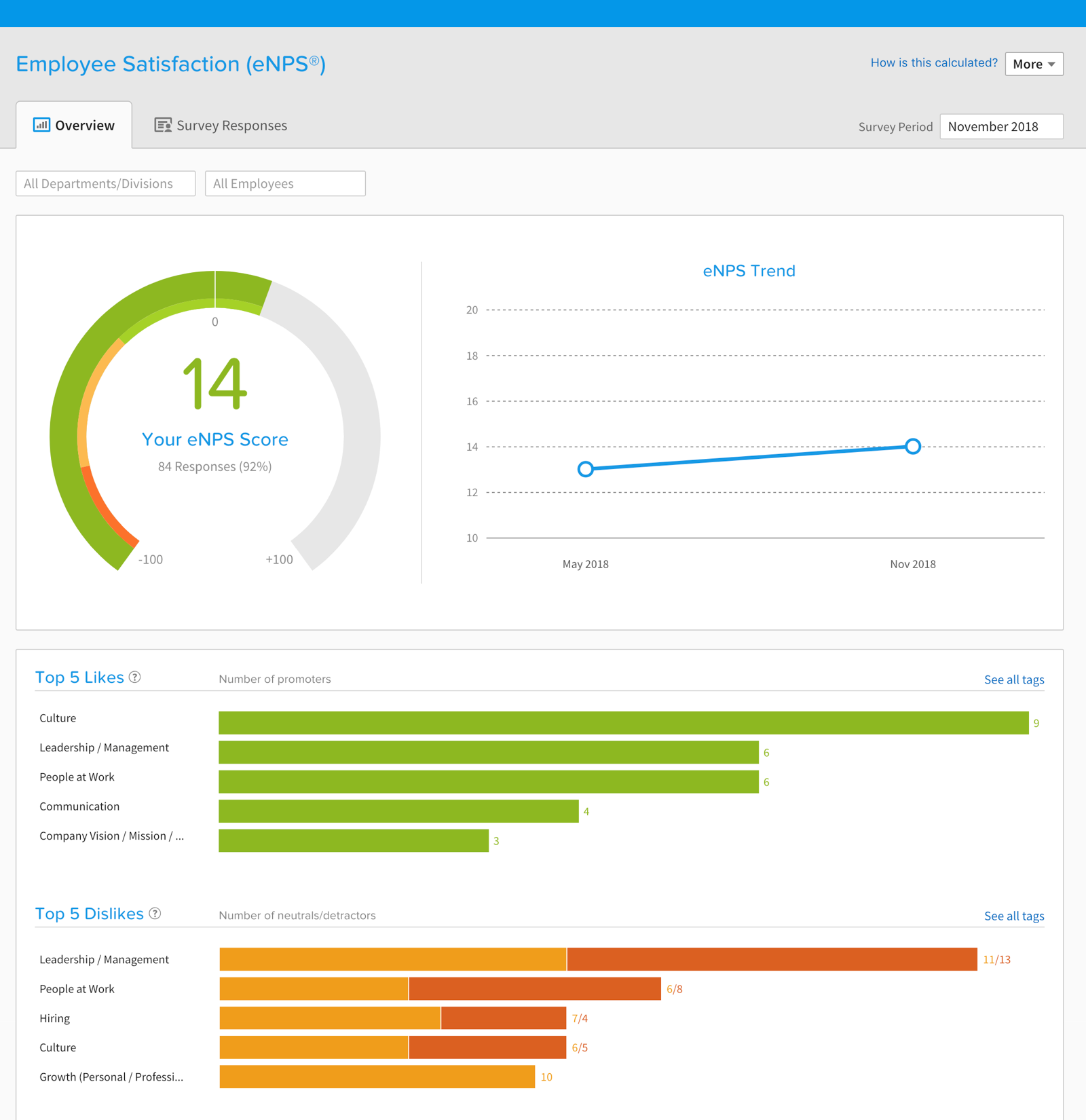Click See all tags for Top 5 Dislikes
The image size is (1086, 1120).
click(1014, 916)
